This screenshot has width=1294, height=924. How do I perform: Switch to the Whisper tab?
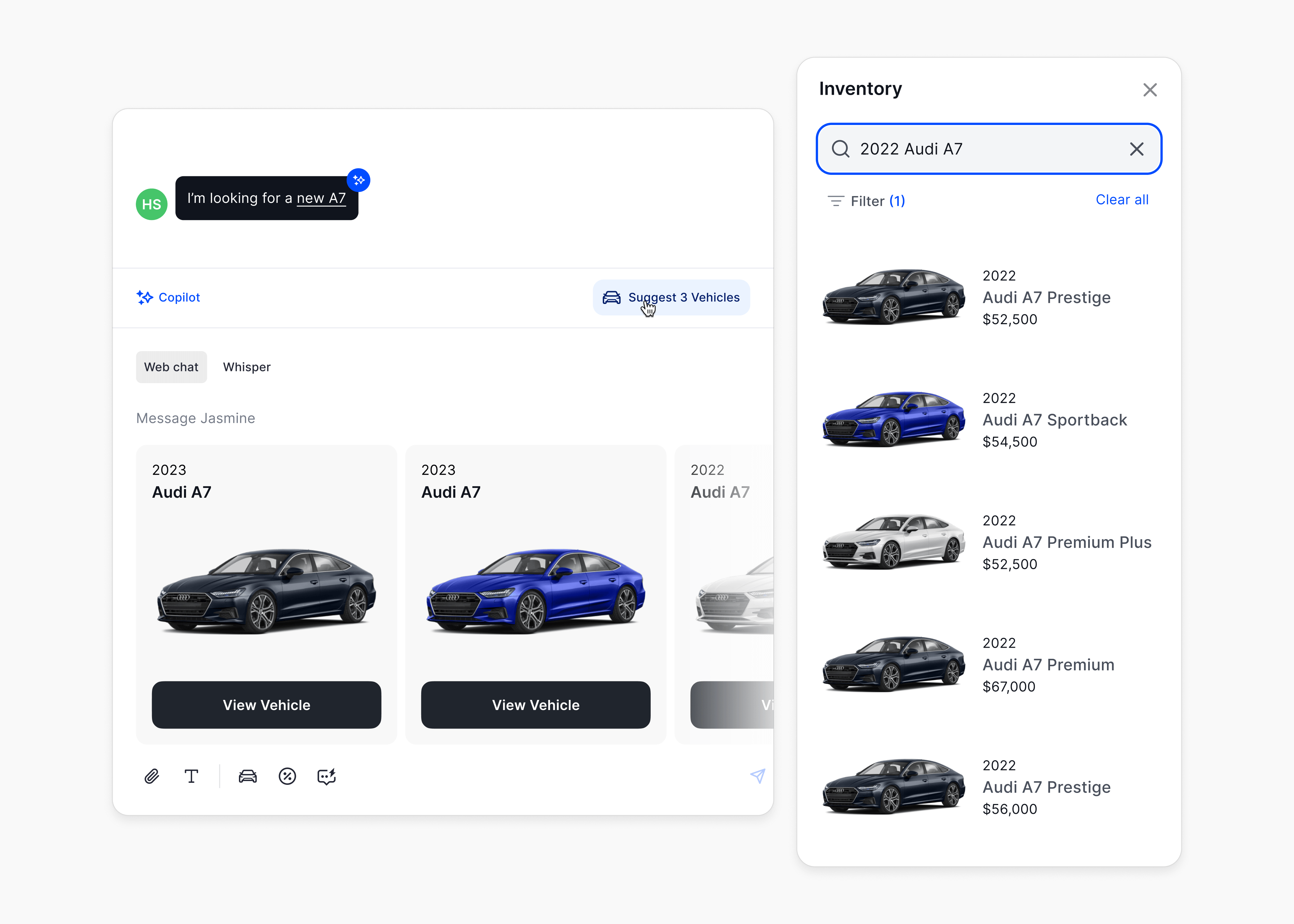click(x=247, y=367)
